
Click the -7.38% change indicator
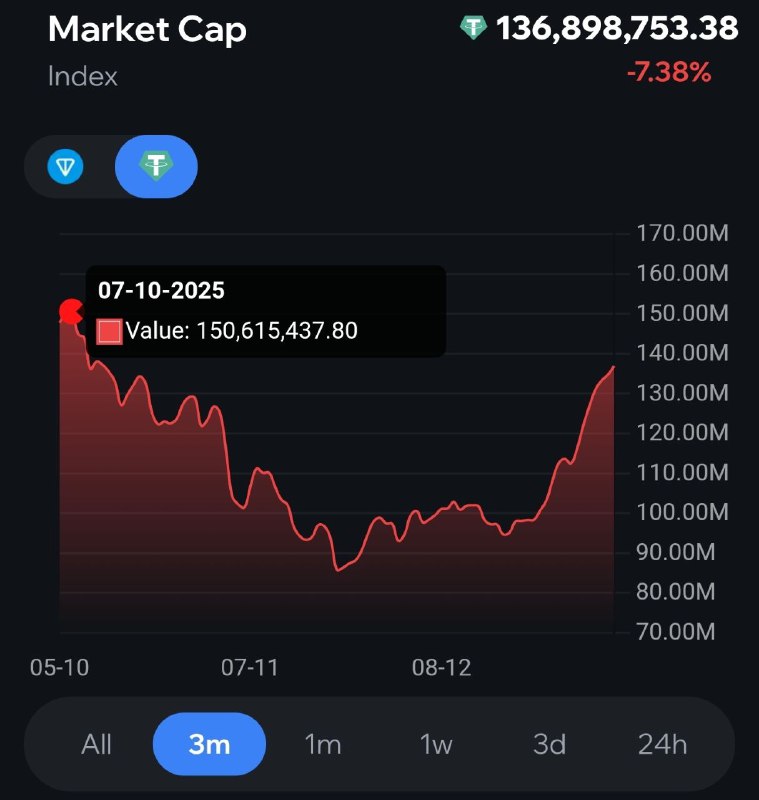pyautogui.click(x=668, y=72)
